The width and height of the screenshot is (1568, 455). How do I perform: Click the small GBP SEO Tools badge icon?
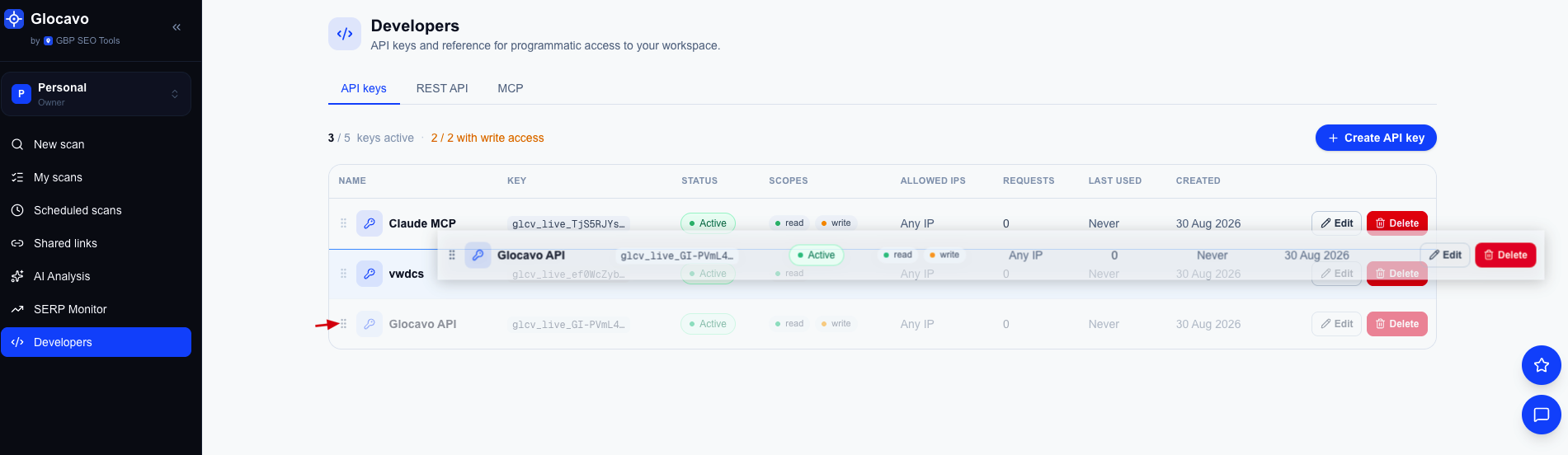[x=48, y=40]
